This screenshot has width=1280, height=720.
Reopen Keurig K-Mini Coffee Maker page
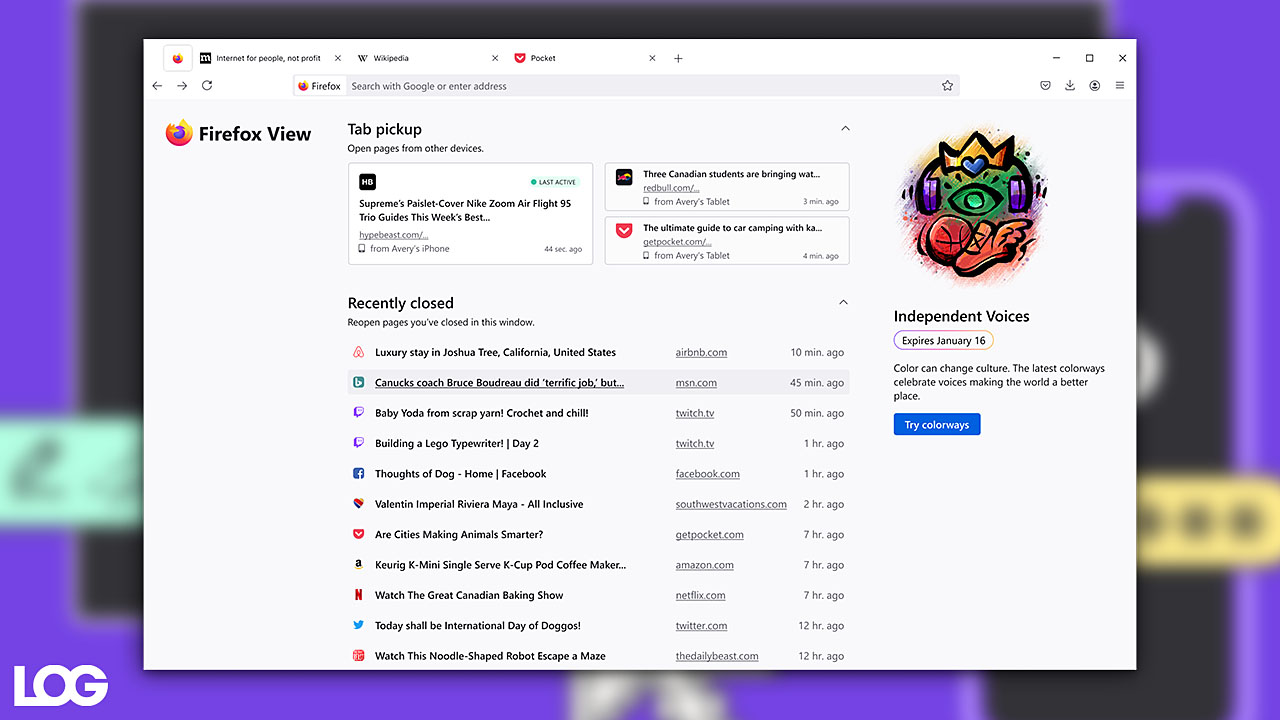tap(500, 565)
